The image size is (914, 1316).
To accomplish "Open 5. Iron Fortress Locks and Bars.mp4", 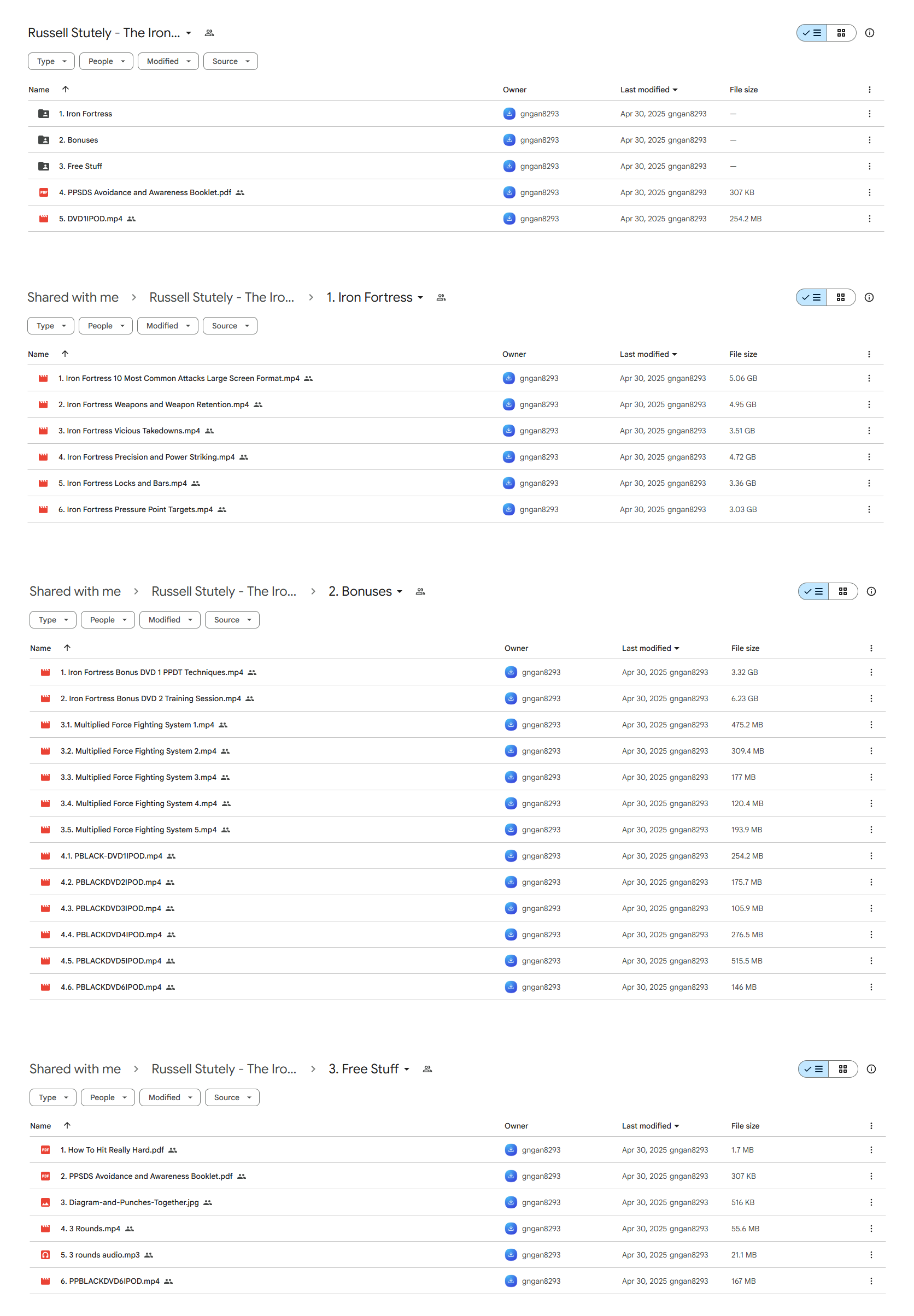I will [x=122, y=484].
